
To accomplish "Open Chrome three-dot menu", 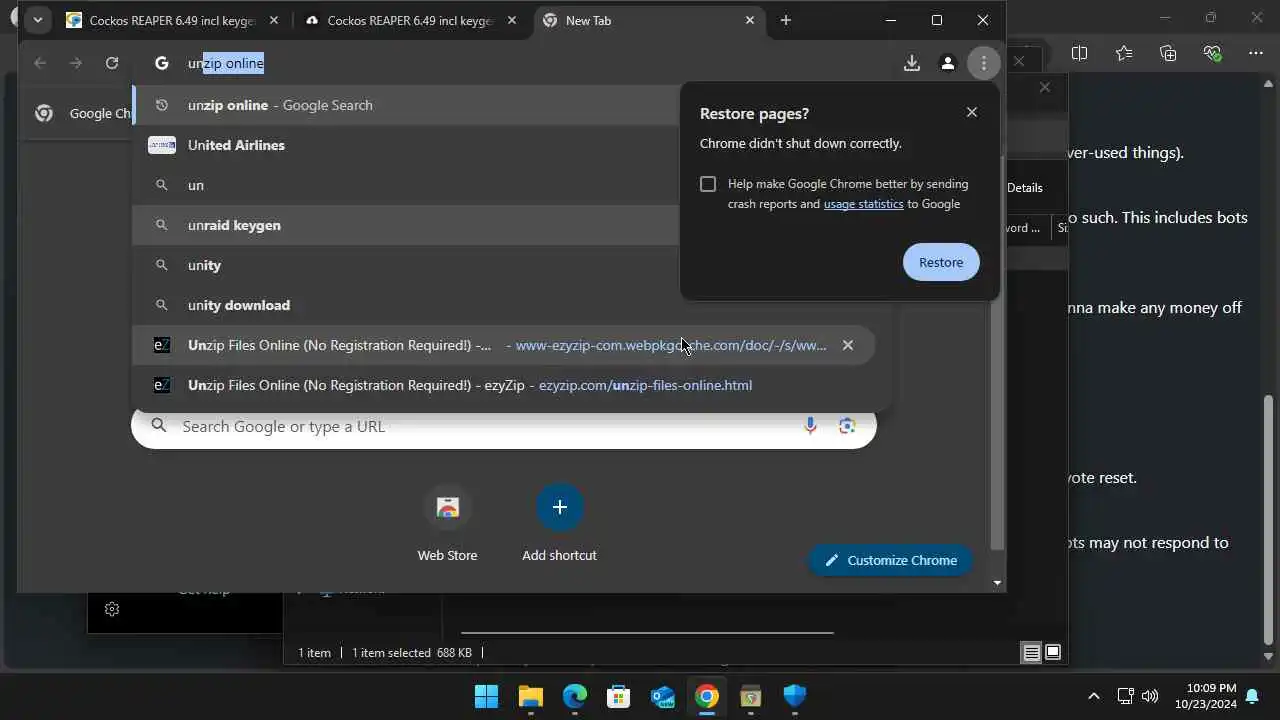I will 984,63.
